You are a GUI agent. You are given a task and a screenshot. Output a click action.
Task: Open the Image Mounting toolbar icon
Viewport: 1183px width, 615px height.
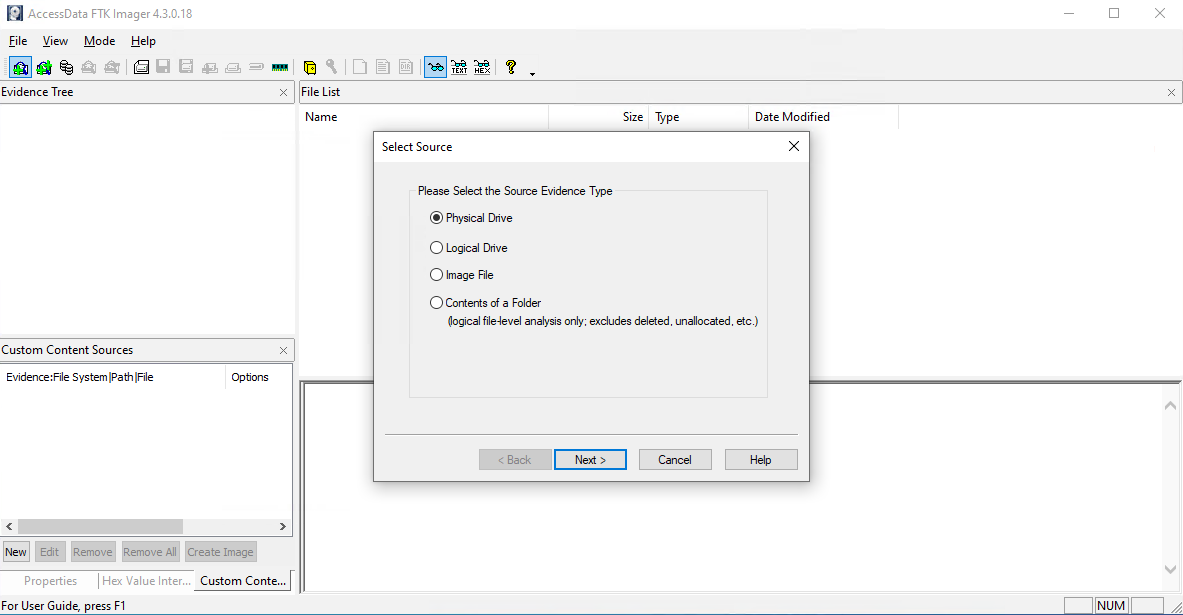point(66,67)
